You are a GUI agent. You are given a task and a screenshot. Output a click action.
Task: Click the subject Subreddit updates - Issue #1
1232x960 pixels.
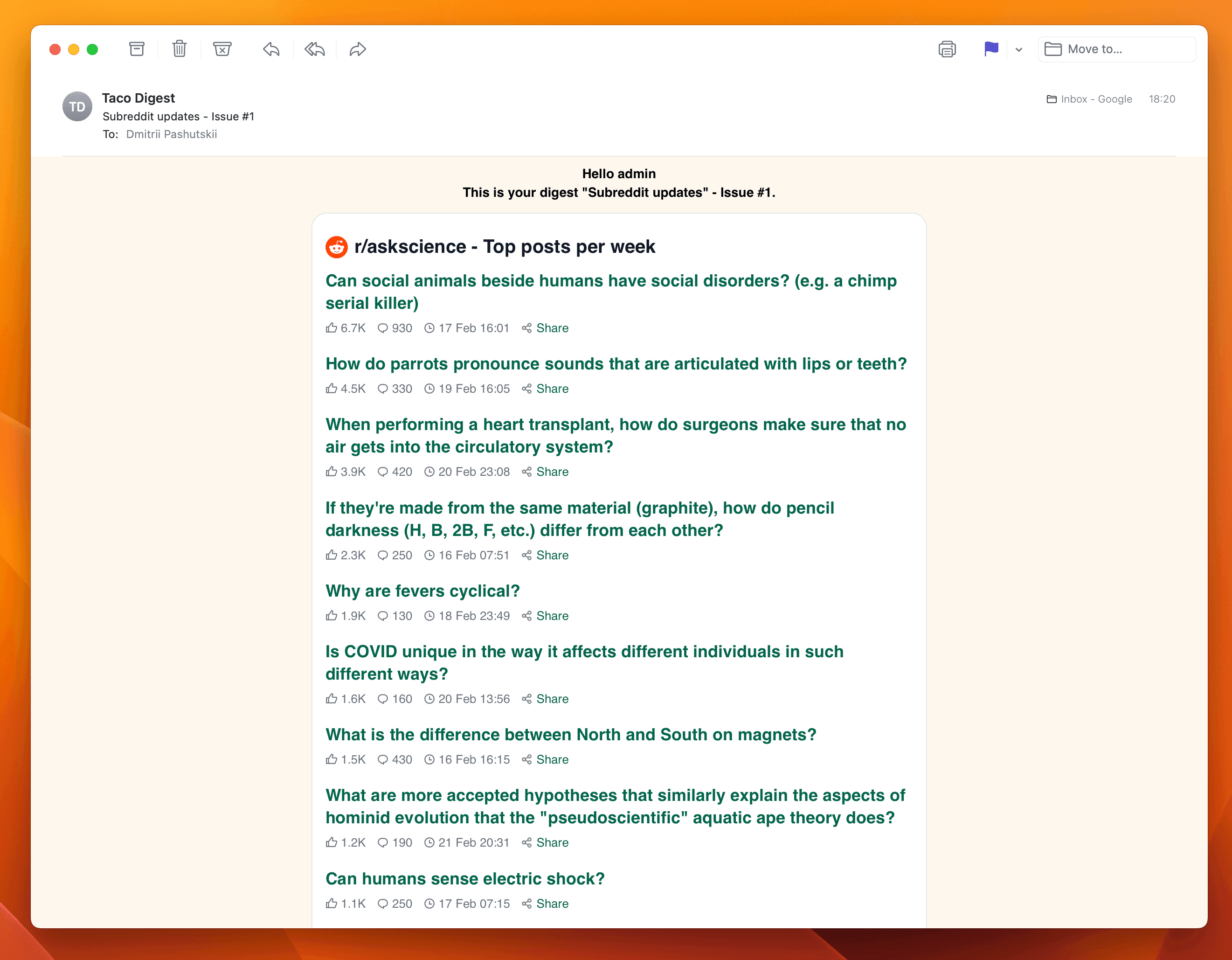tap(178, 116)
